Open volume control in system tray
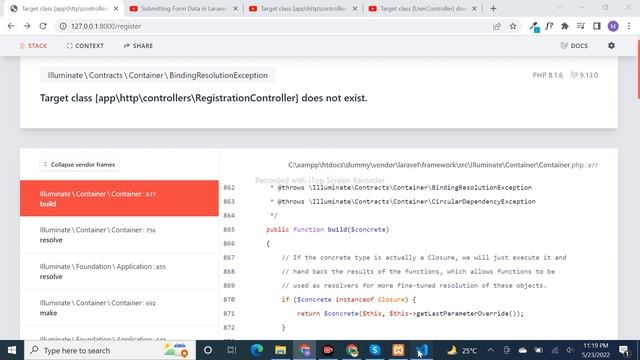 570,350
